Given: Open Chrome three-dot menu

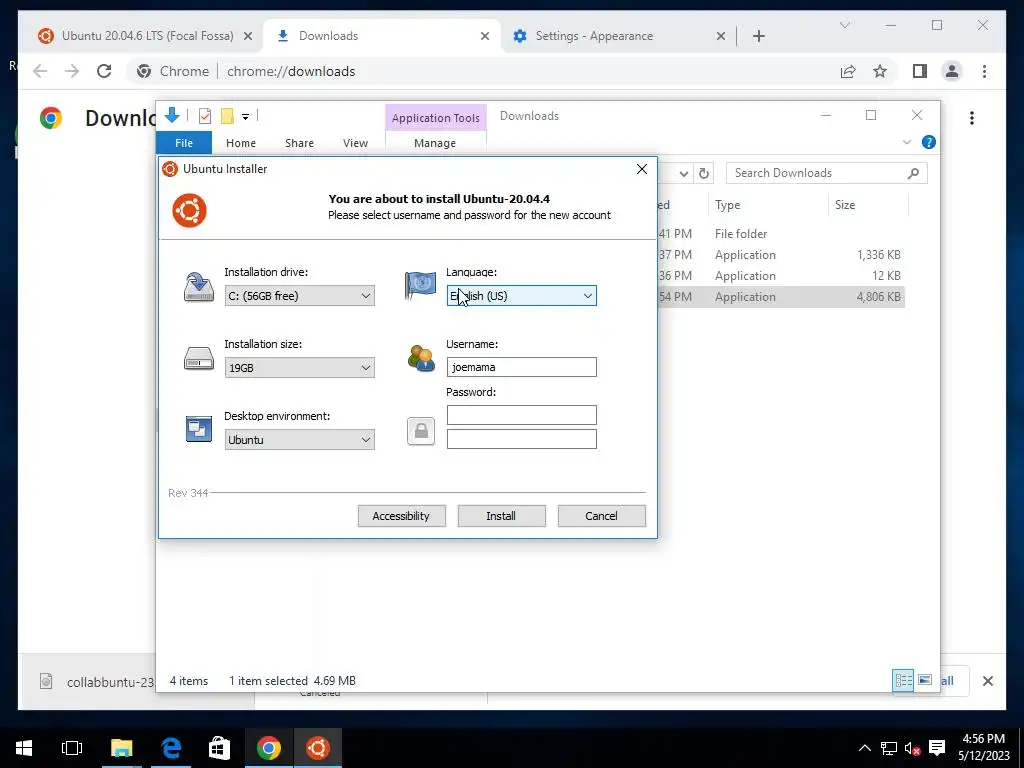Looking at the screenshot, I should point(984,71).
